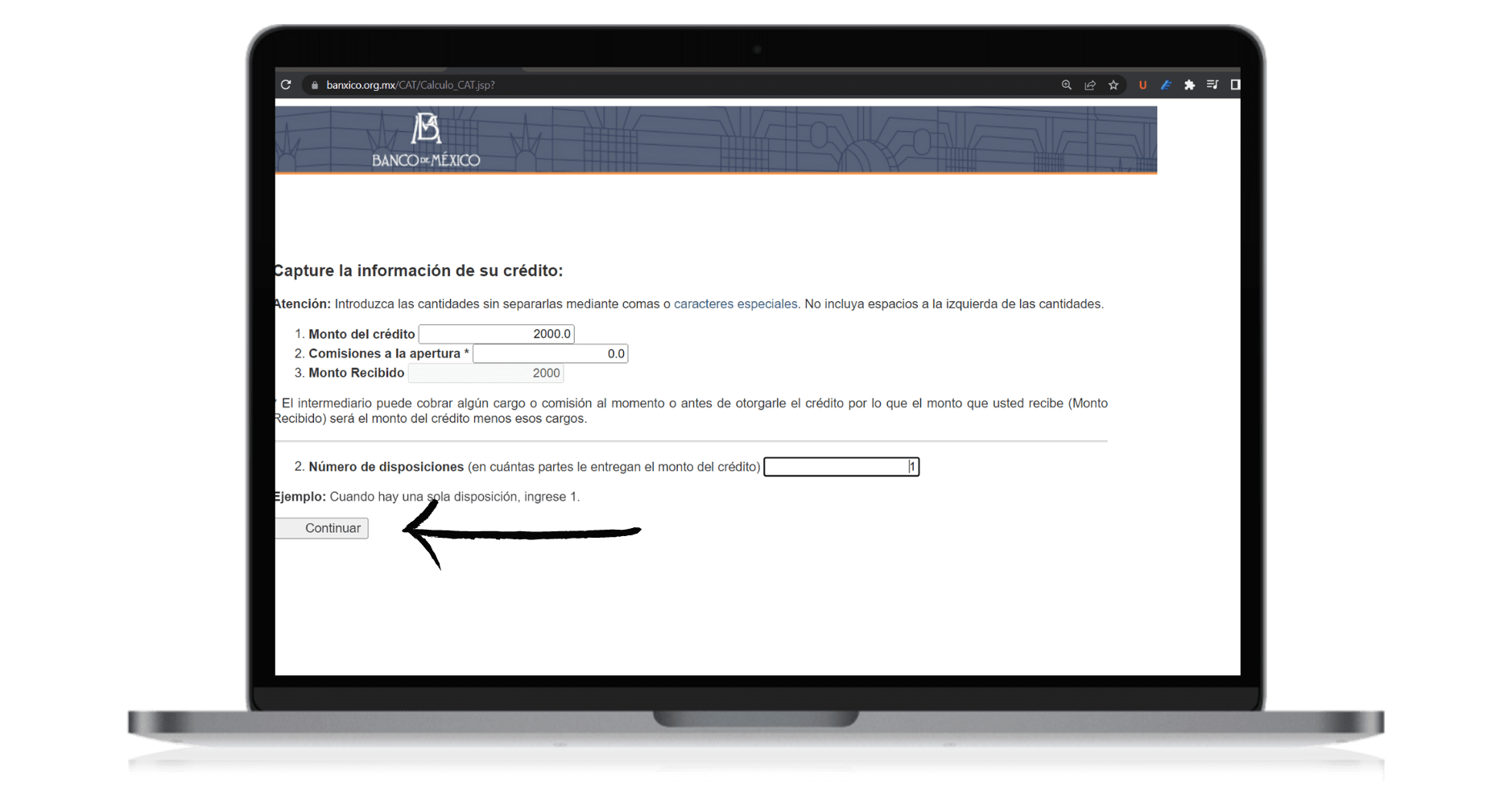Click the Monto del crédito field
Screen dimensions: 1512x805
coord(496,334)
